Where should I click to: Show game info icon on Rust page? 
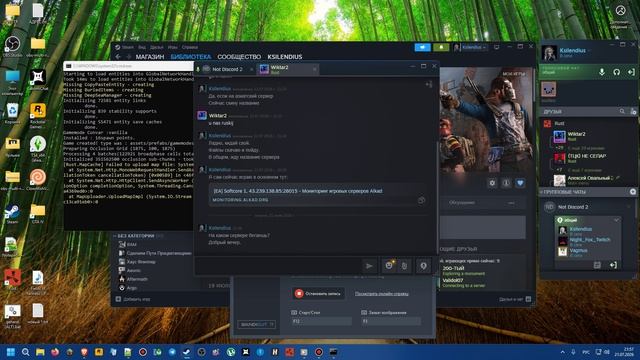(506, 183)
